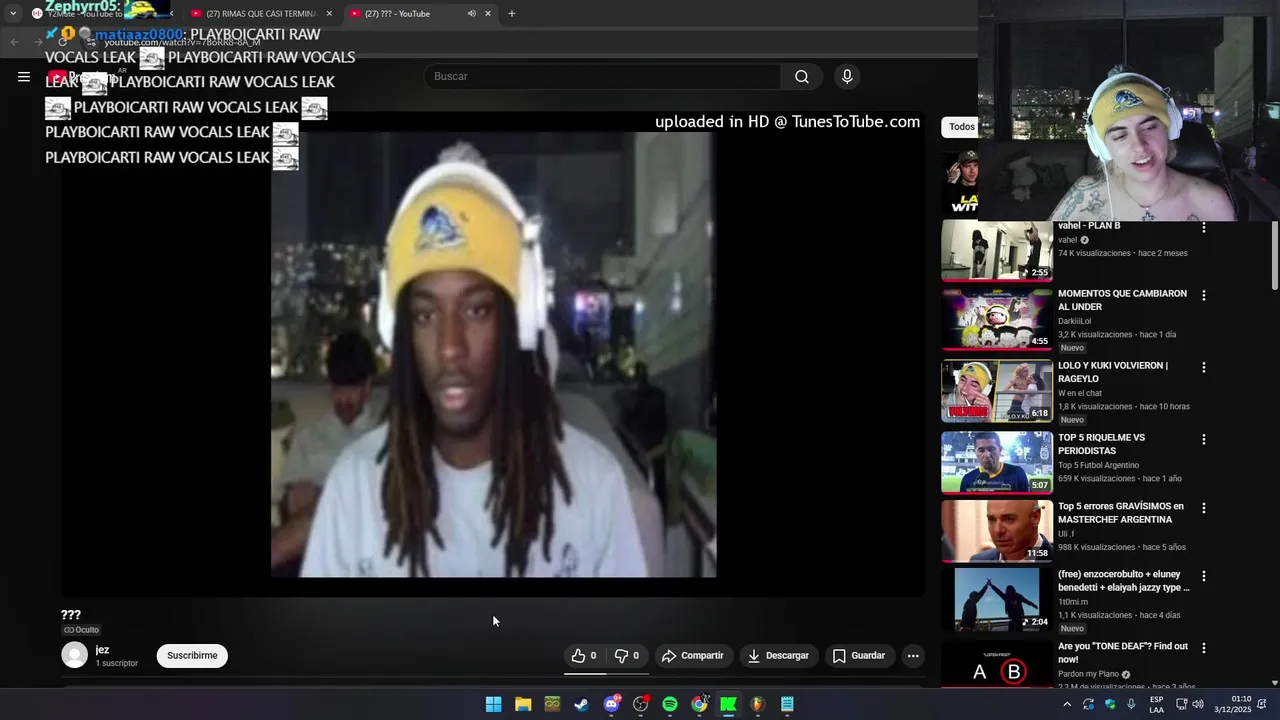Screen dimensions: 1280x720
Task: Open the green Kick app in taskbar
Action: (729, 704)
